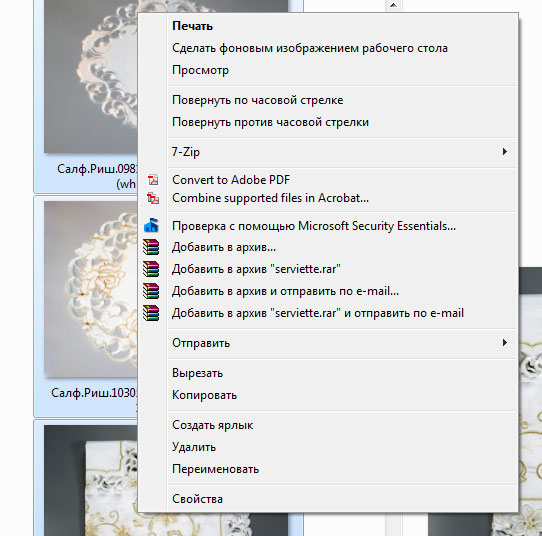Open the Отправить menu entry
542x536 pixels.
coord(327,343)
